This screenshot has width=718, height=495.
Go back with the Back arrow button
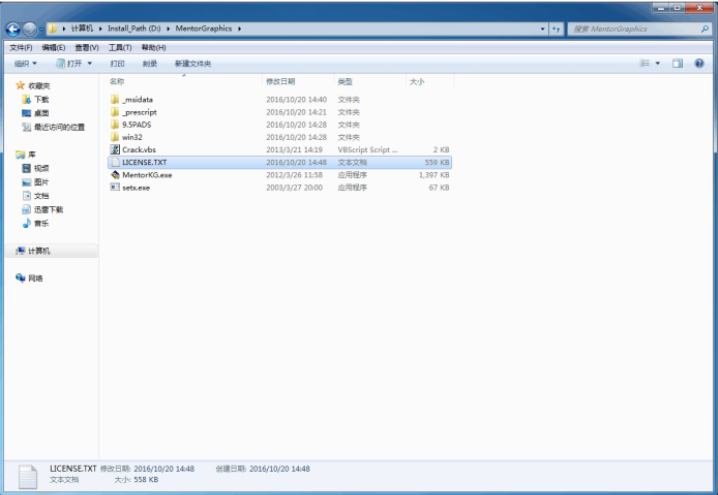(x=13, y=29)
